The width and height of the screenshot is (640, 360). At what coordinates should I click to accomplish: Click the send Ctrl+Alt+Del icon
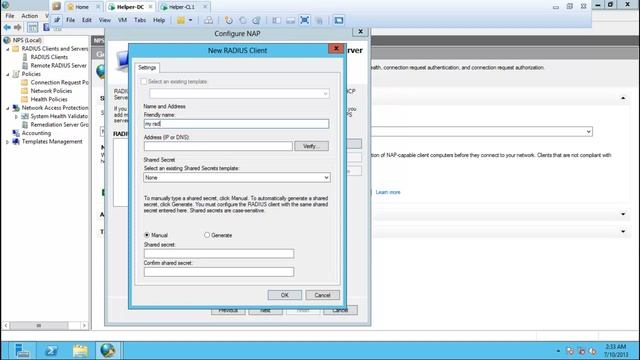coord(208,20)
